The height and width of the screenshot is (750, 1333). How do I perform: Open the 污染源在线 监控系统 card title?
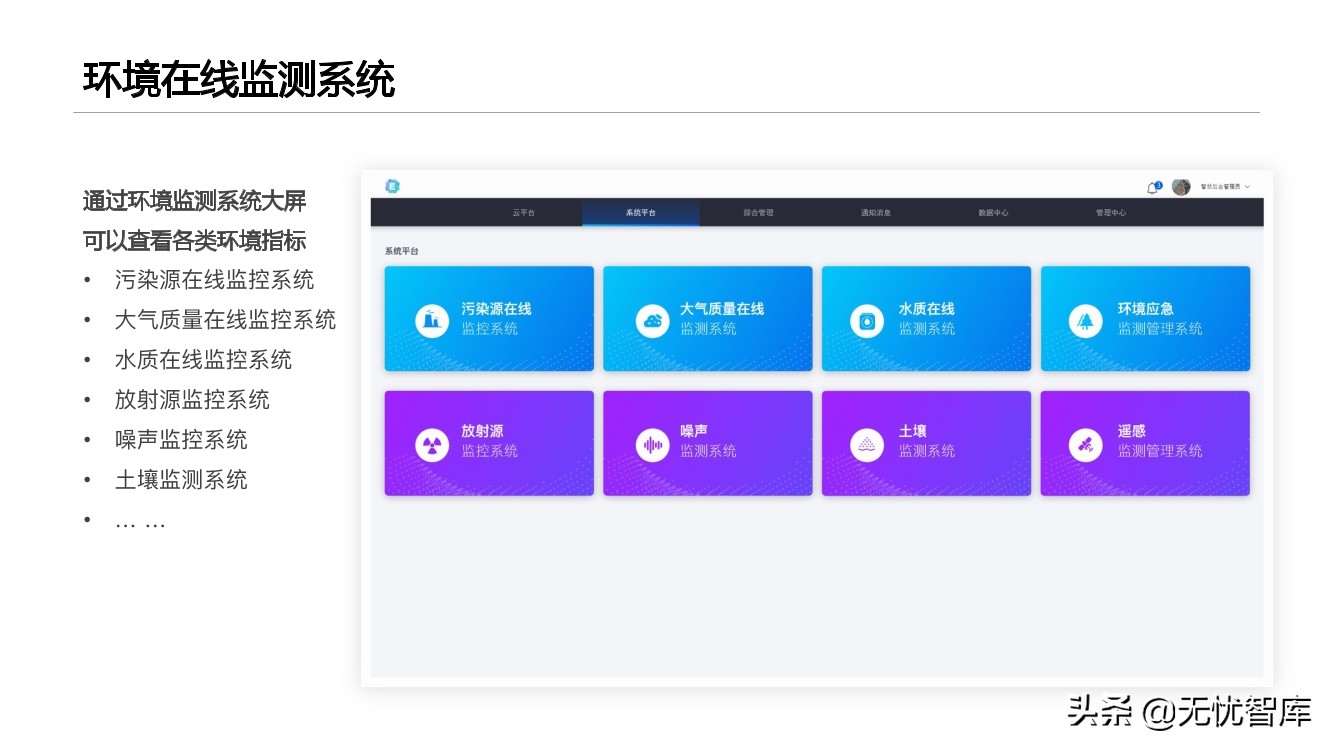[496, 319]
